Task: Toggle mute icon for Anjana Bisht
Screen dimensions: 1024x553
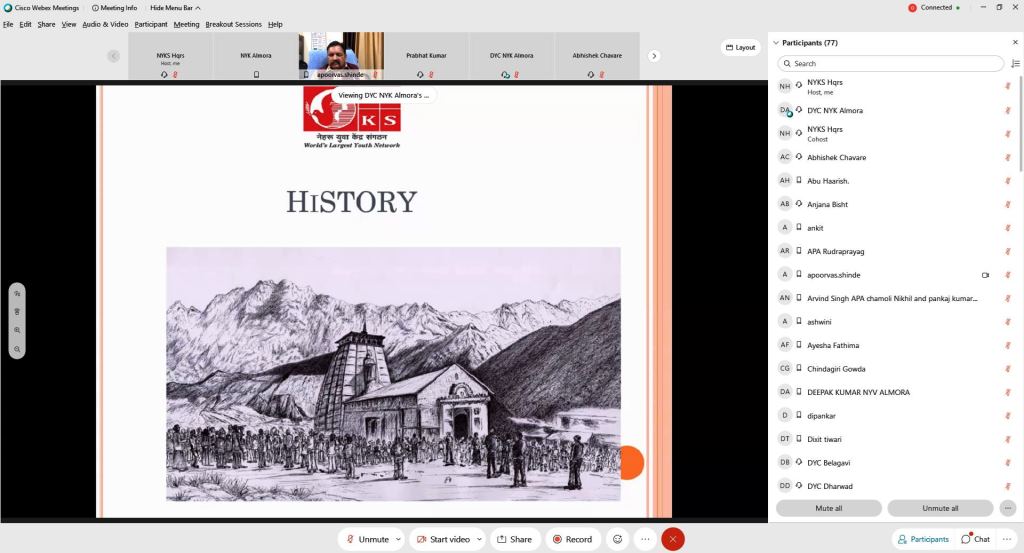Action: pos(1008,204)
